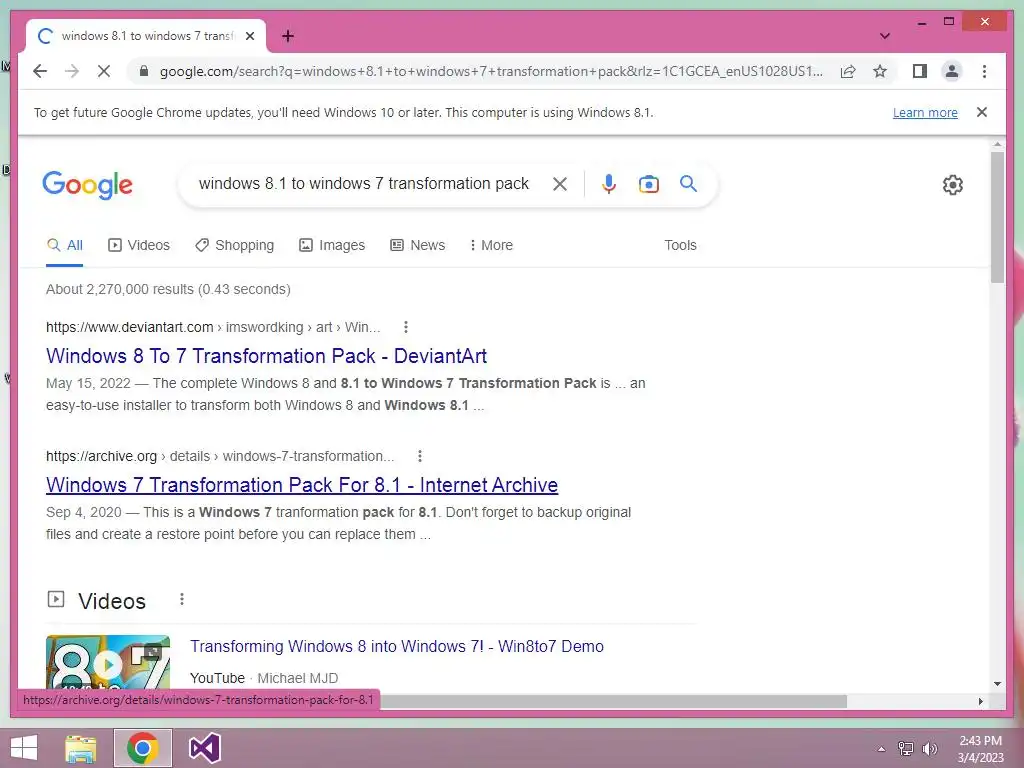Click the Google logo
This screenshot has height=768, width=1024.
pyautogui.click(x=88, y=185)
